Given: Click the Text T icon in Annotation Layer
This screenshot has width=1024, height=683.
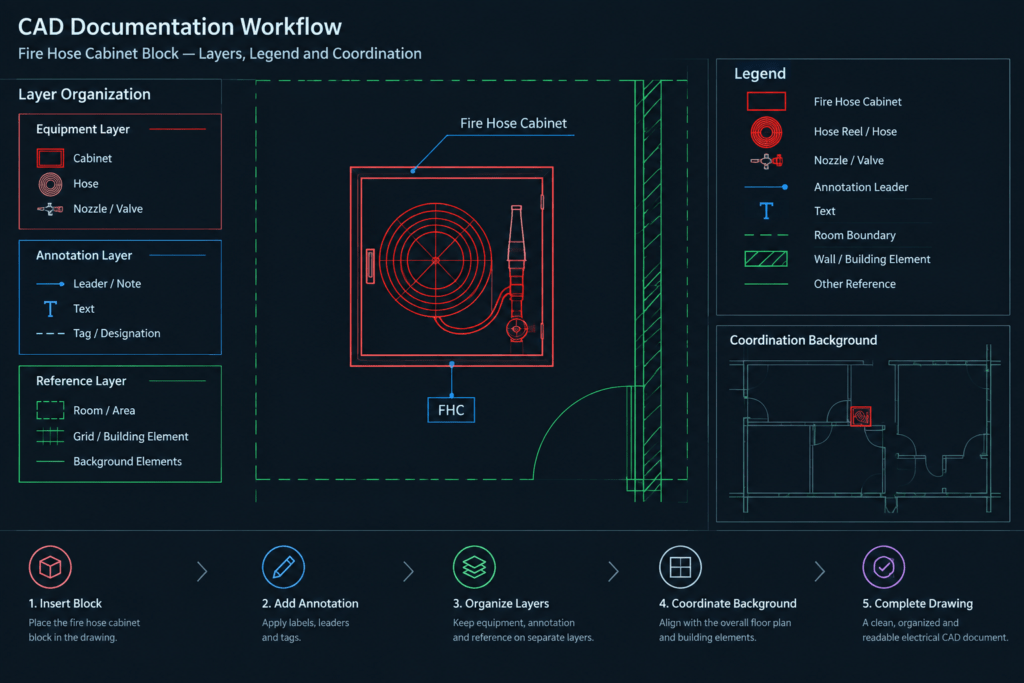Looking at the screenshot, I should pyautogui.click(x=50, y=308).
